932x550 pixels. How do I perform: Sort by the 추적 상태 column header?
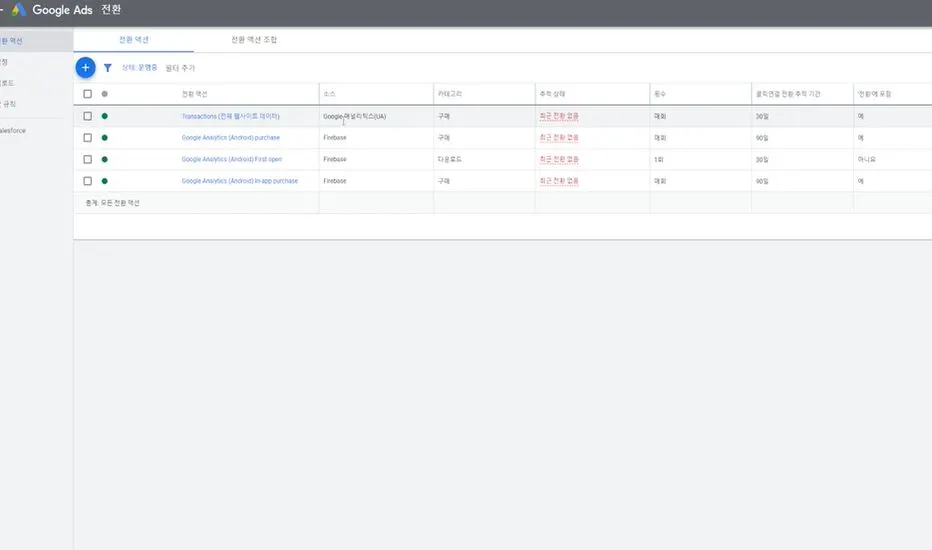pyautogui.click(x=552, y=94)
